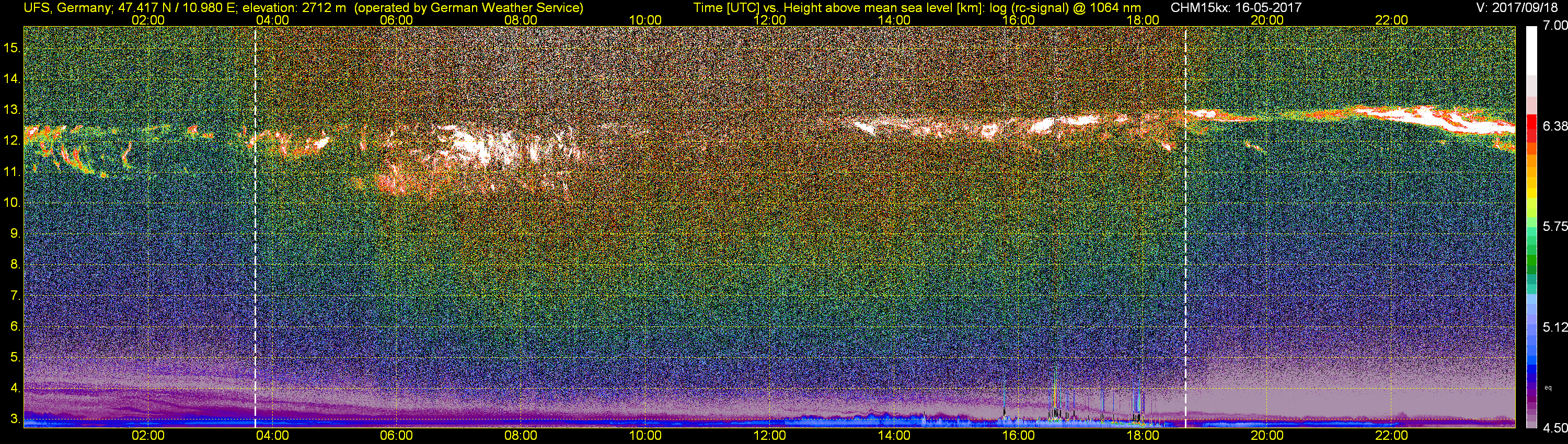Click the '18:00' label on the bottom time axis

click(1143, 436)
